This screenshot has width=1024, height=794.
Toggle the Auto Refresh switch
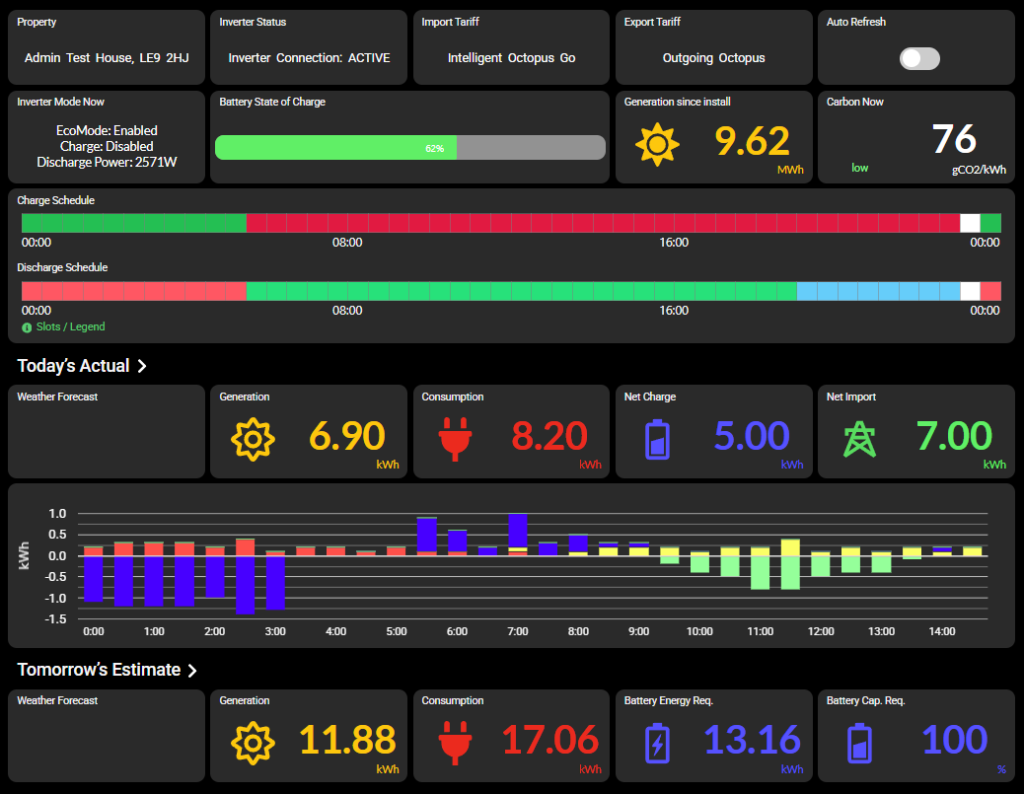(x=919, y=58)
